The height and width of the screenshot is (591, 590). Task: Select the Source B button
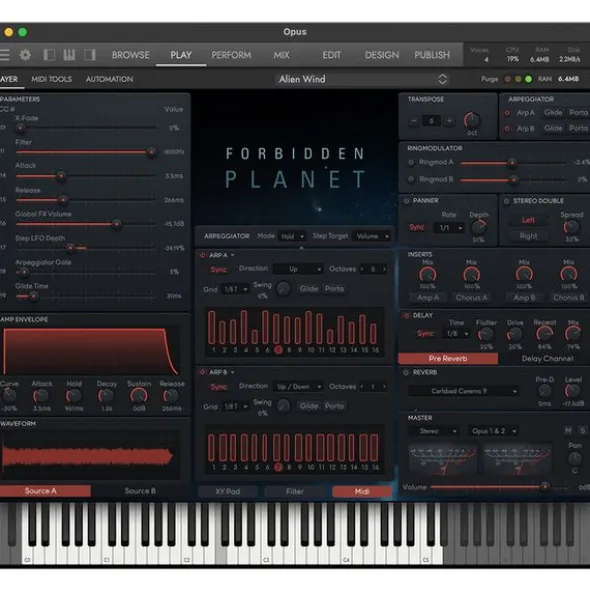click(140, 491)
